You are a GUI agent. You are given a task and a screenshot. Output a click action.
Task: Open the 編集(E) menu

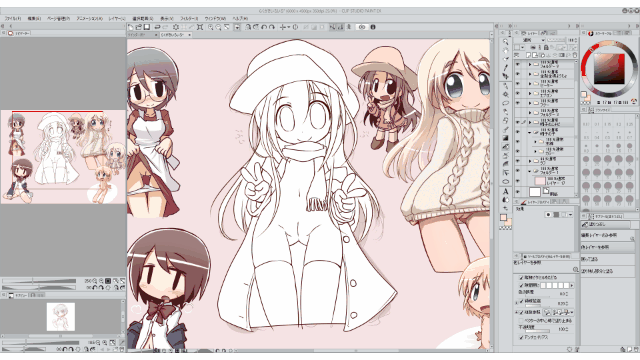pos(34,18)
